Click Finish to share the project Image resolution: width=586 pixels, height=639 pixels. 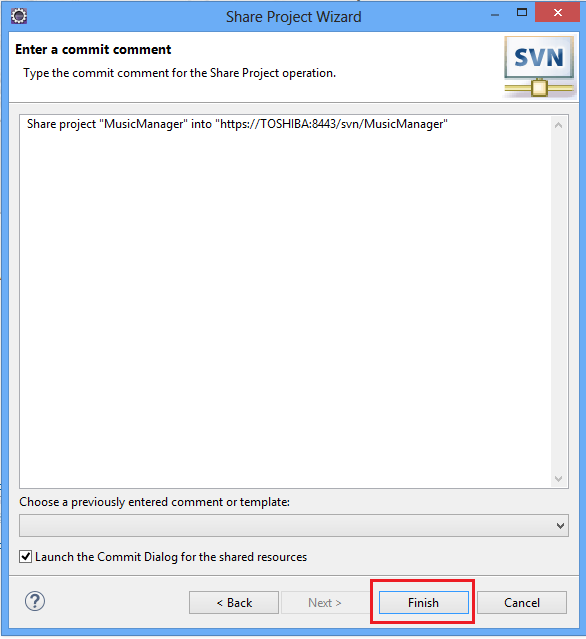tap(423, 602)
